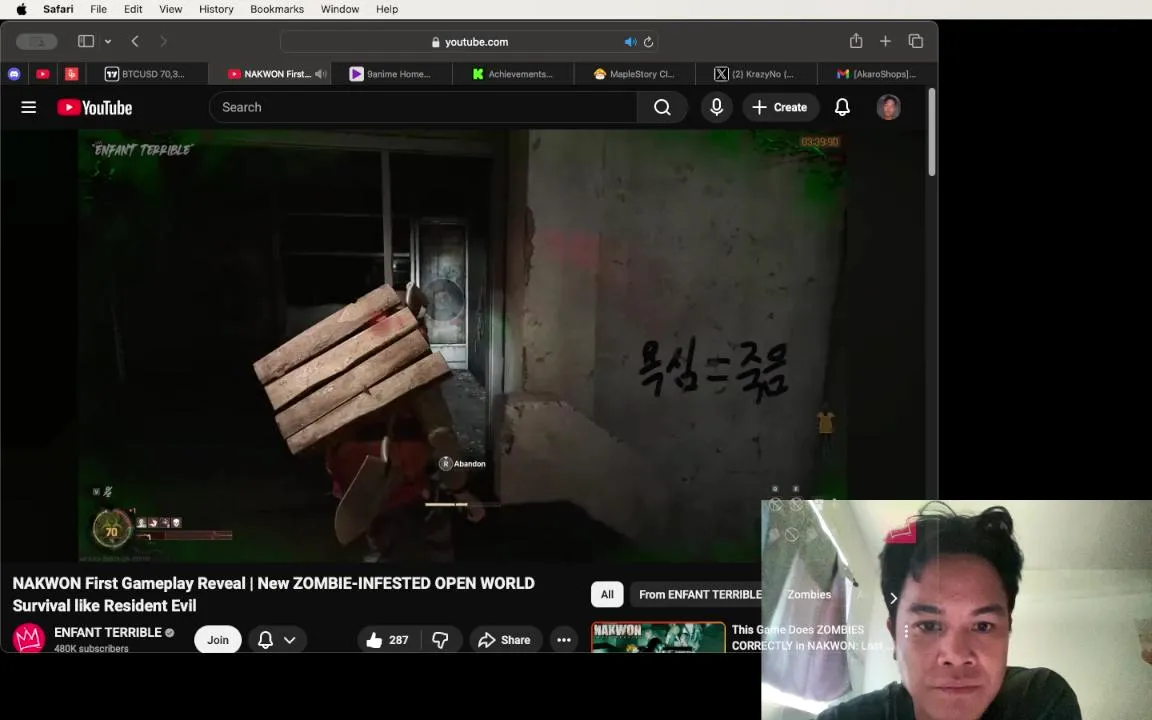The width and height of the screenshot is (1152, 720).
Task: Start voice search with microphone icon
Action: 716,107
